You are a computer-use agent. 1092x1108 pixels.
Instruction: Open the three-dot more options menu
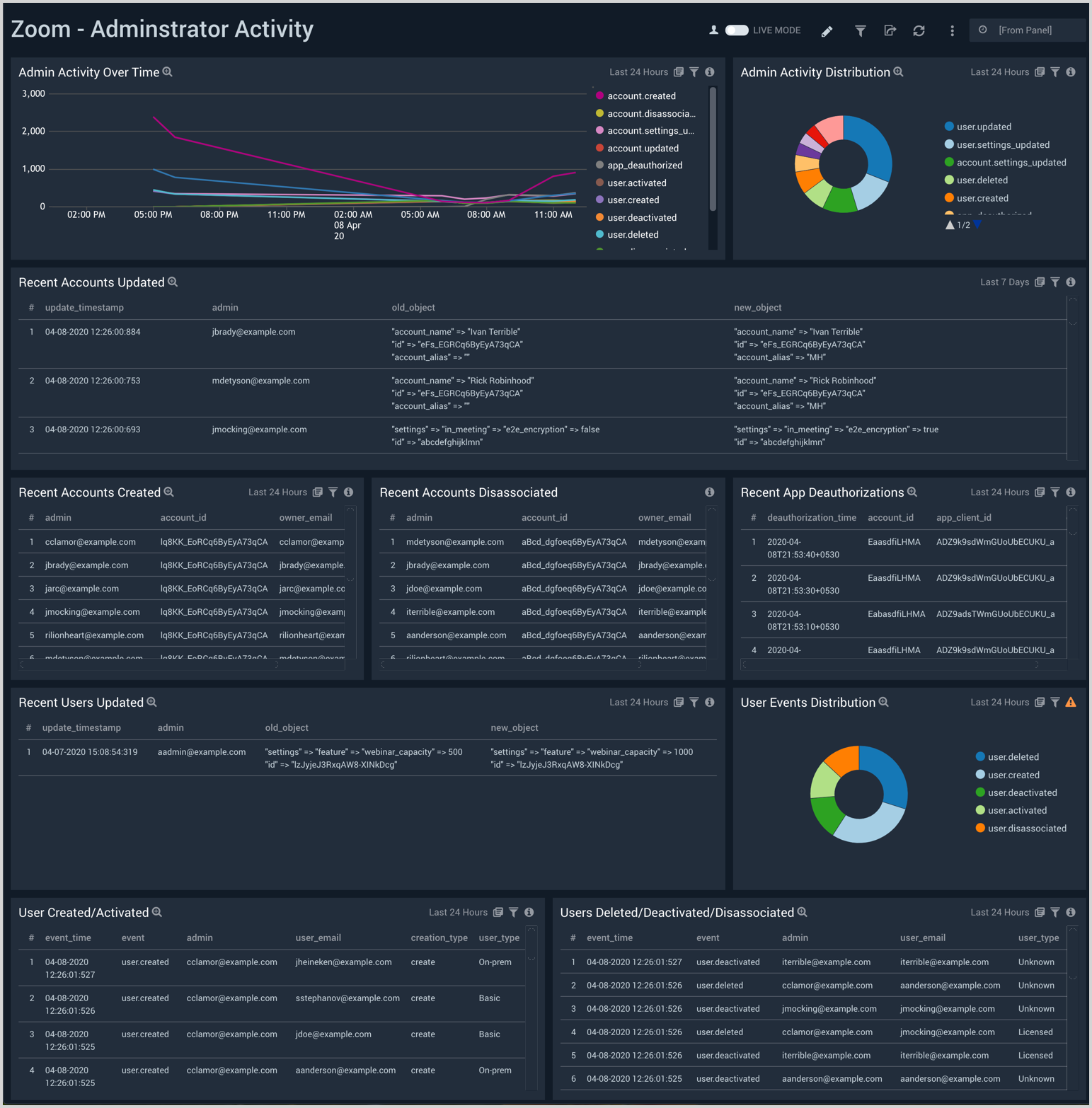[952, 30]
